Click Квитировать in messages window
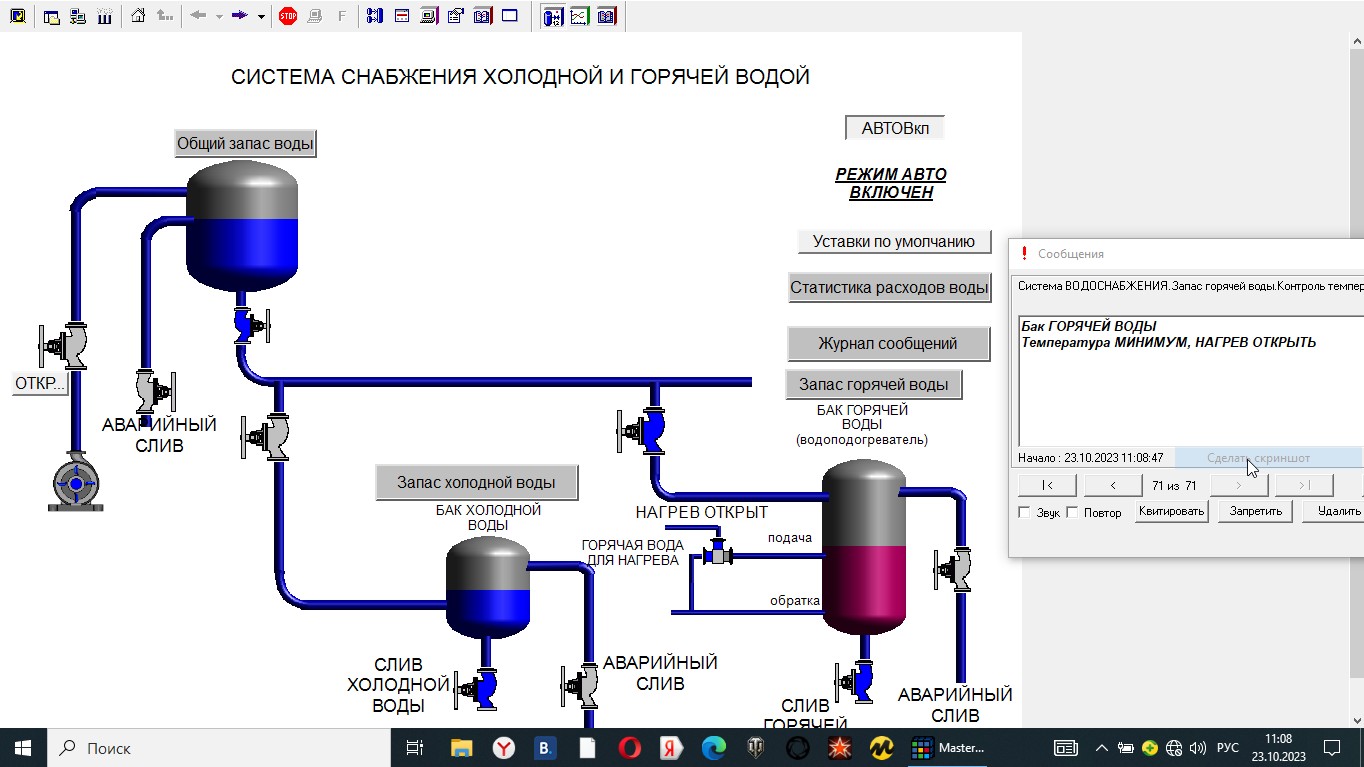Viewport: 1364px width, 767px height. [x=1172, y=511]
